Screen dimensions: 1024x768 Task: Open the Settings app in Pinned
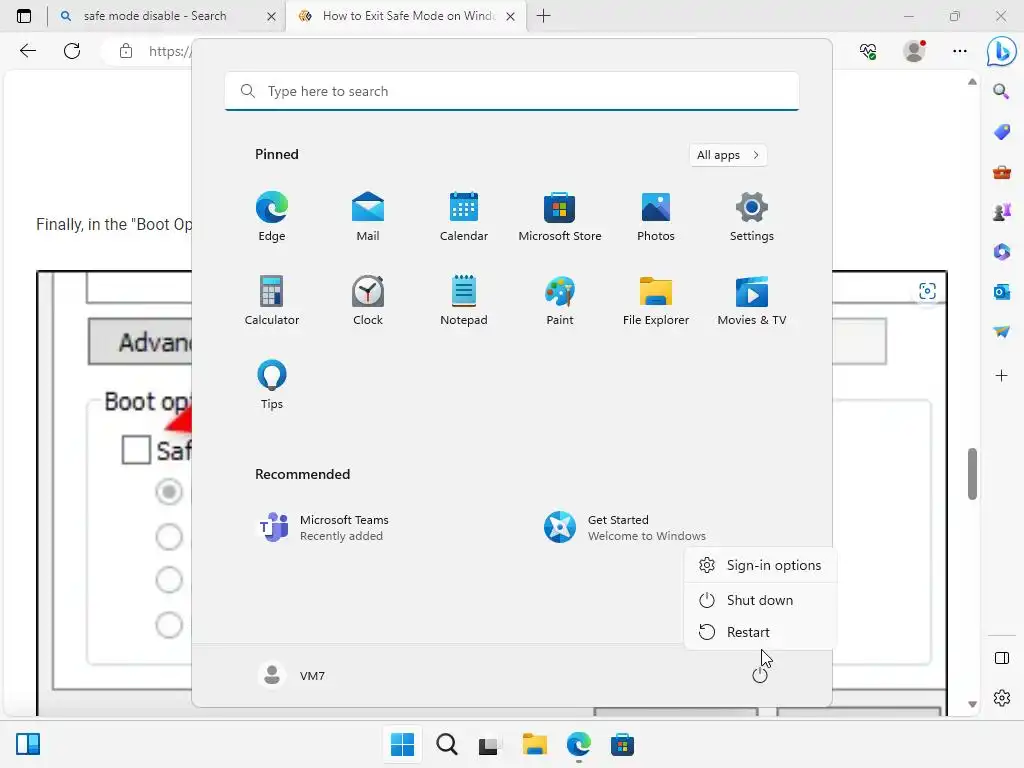pos(752,216)
